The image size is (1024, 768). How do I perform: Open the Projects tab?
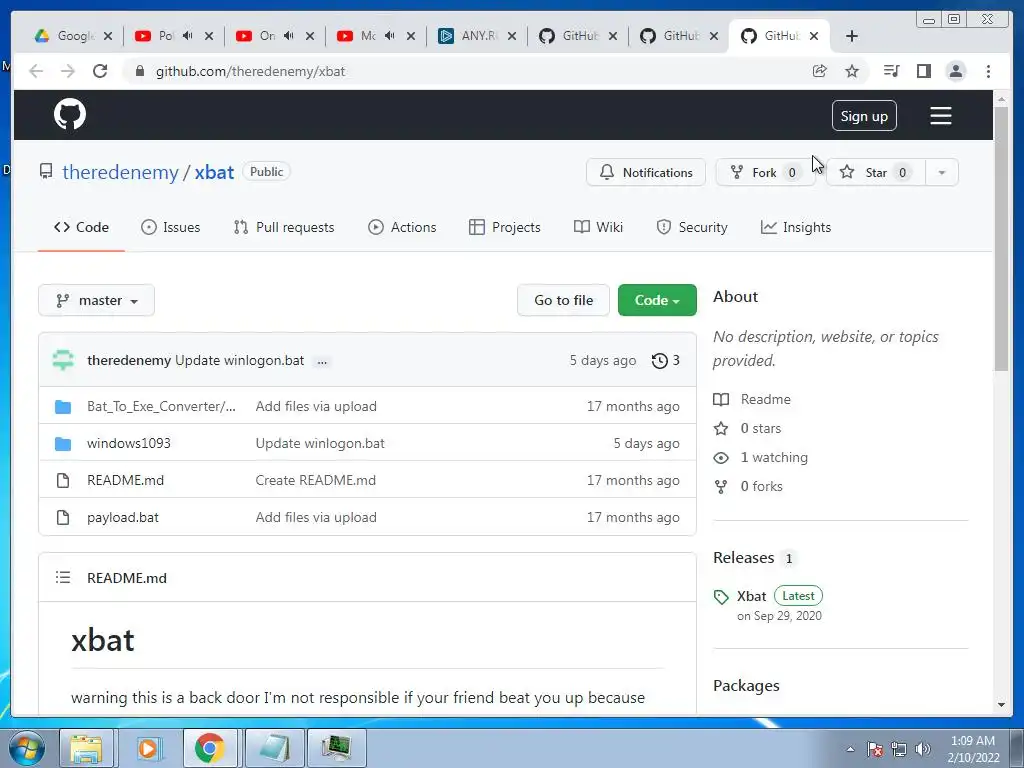pyautogui.click(x=505, y=227)
